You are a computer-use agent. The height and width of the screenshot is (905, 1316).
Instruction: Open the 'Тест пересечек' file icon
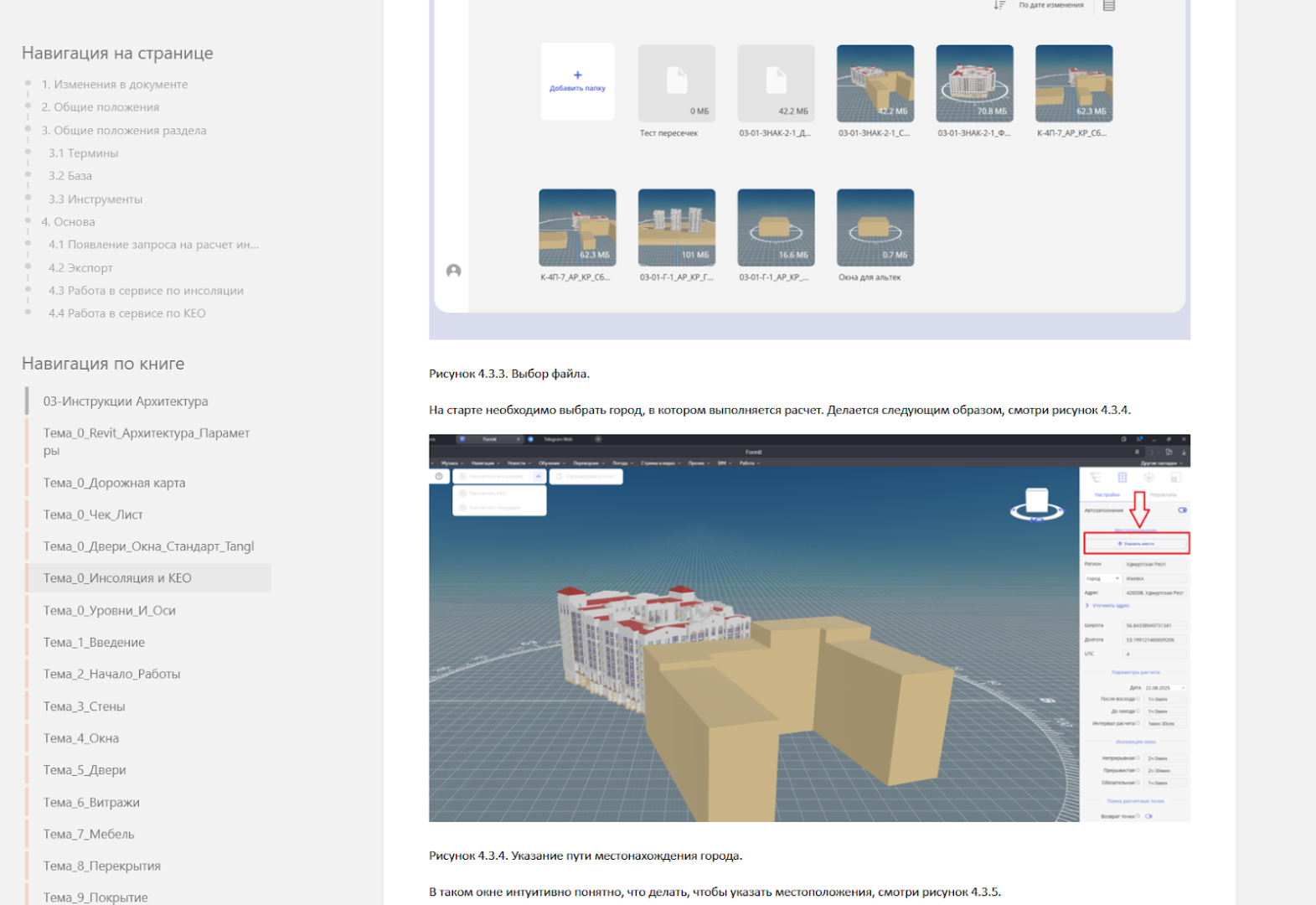click(x=676, y=84)
